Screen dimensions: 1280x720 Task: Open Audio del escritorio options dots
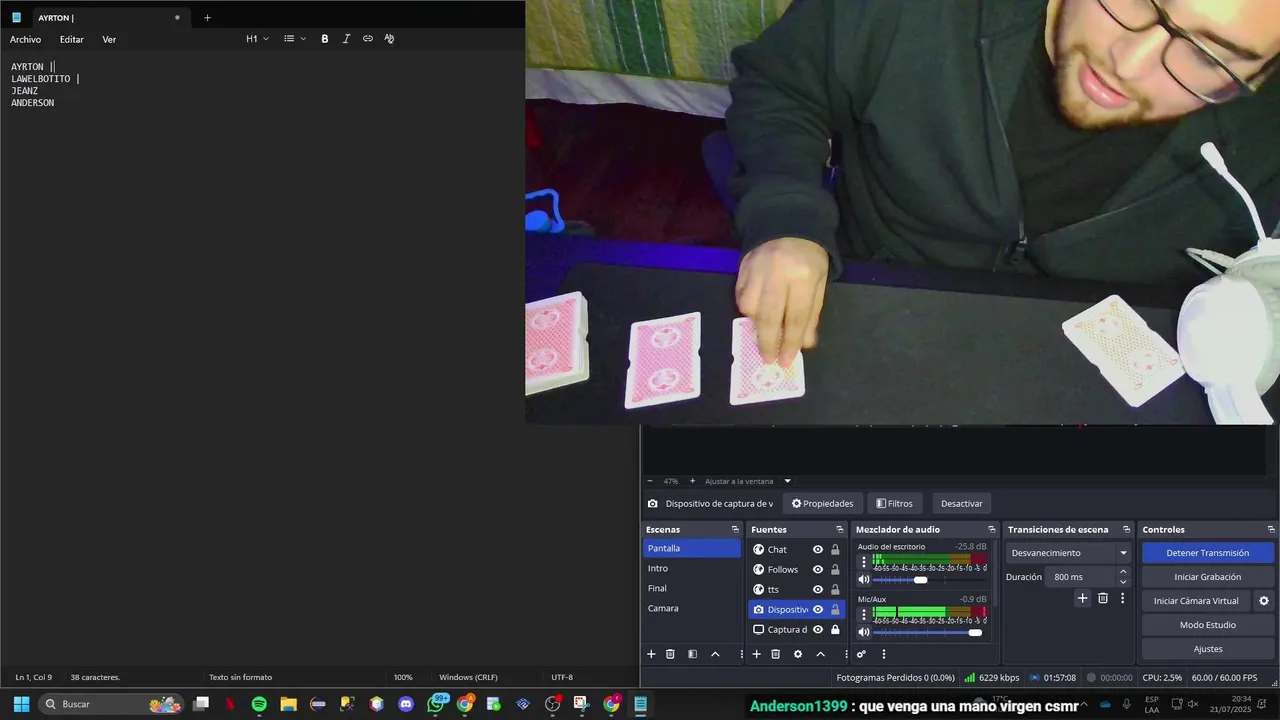864,562
